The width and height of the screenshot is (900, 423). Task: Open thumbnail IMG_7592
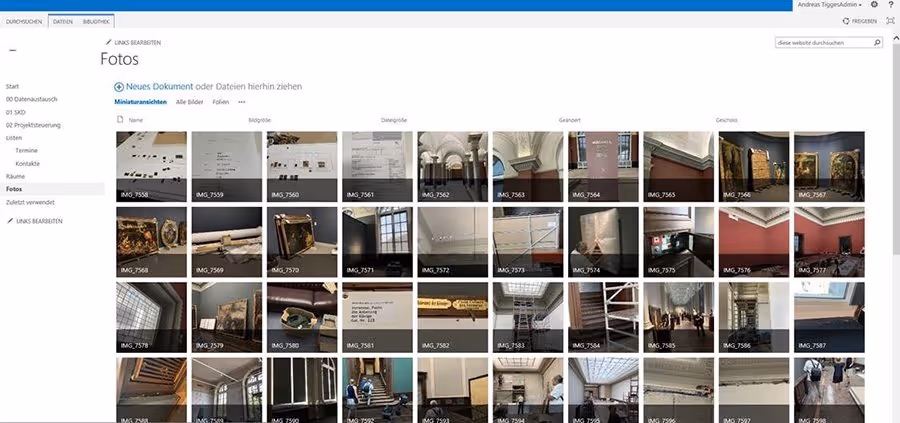point(377,390)
